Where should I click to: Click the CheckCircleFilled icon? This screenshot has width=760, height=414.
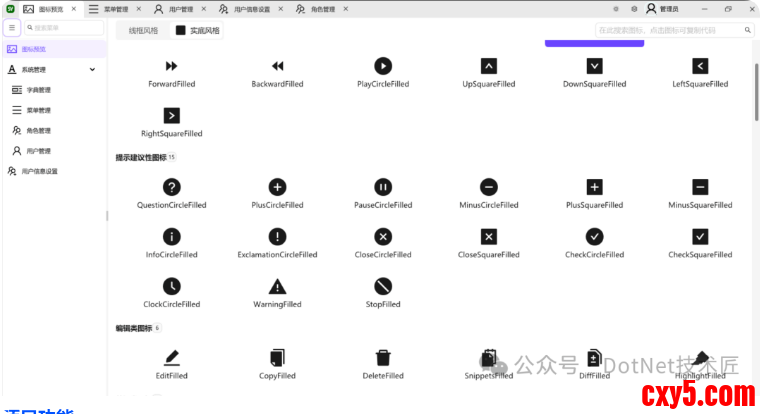point(594,237)
